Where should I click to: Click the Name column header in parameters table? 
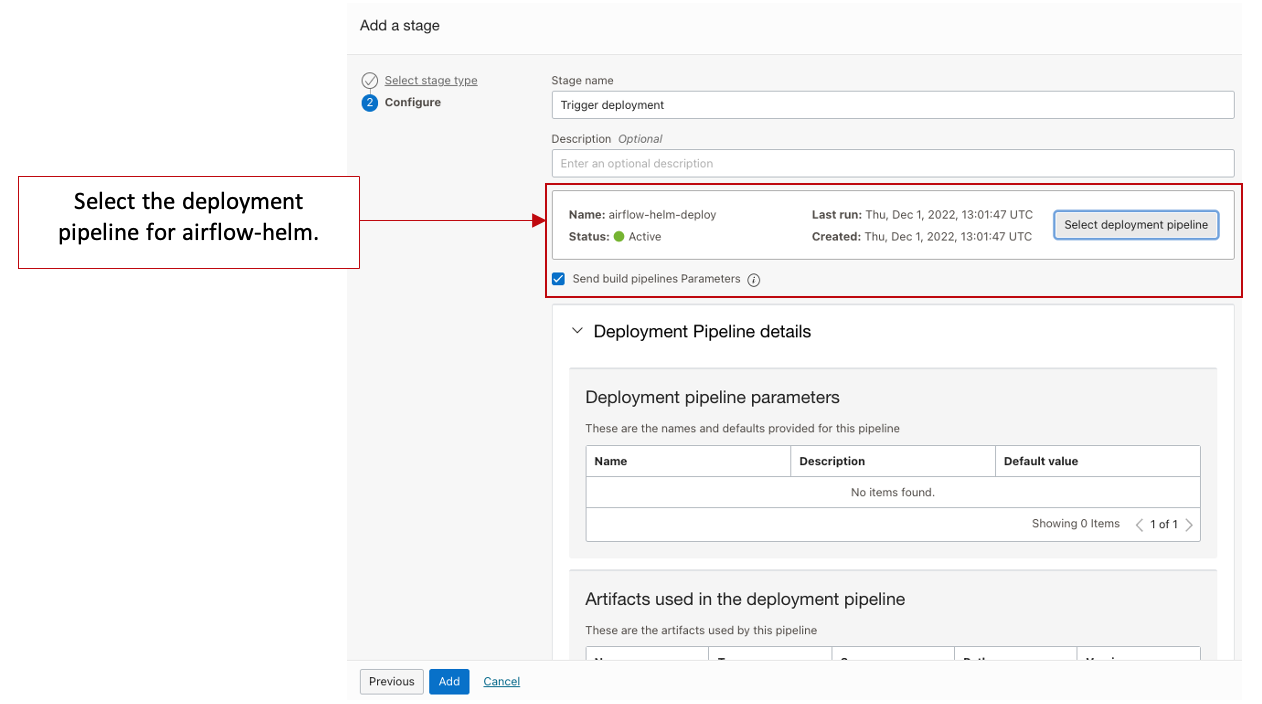coord(611,462)
